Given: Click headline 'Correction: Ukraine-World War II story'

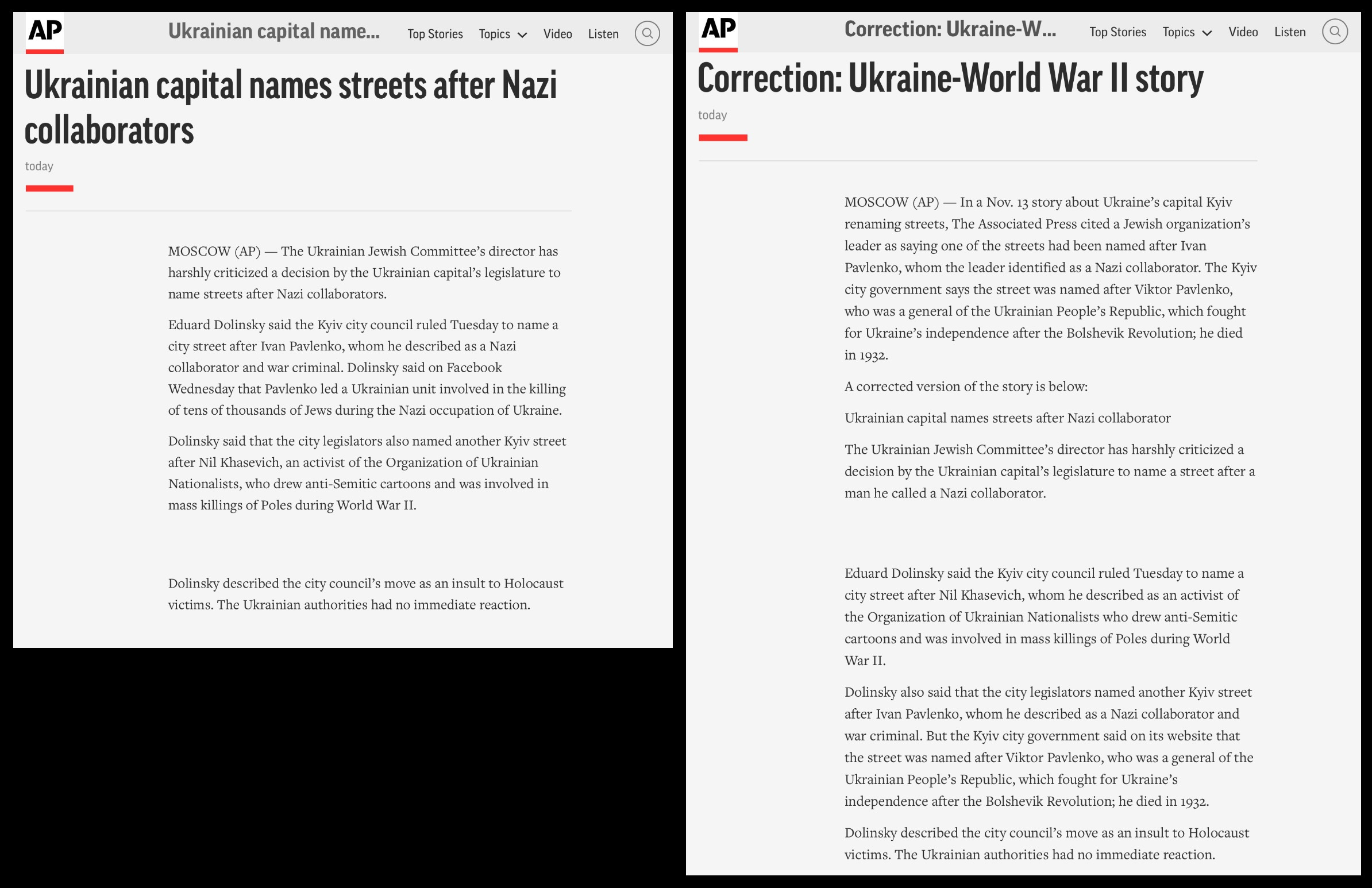Looking at the screenshot, I should pos(950,78).
